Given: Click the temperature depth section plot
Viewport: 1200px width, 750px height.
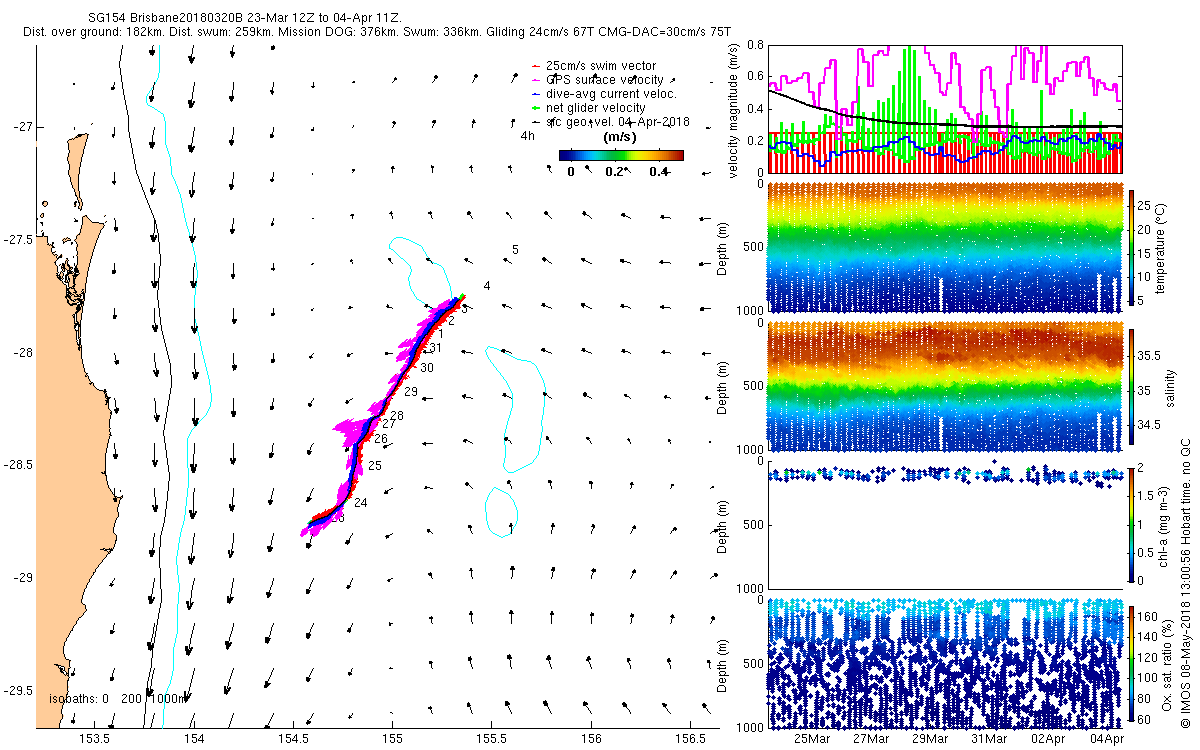Looking at the screenshot, I should pos(944,248).
